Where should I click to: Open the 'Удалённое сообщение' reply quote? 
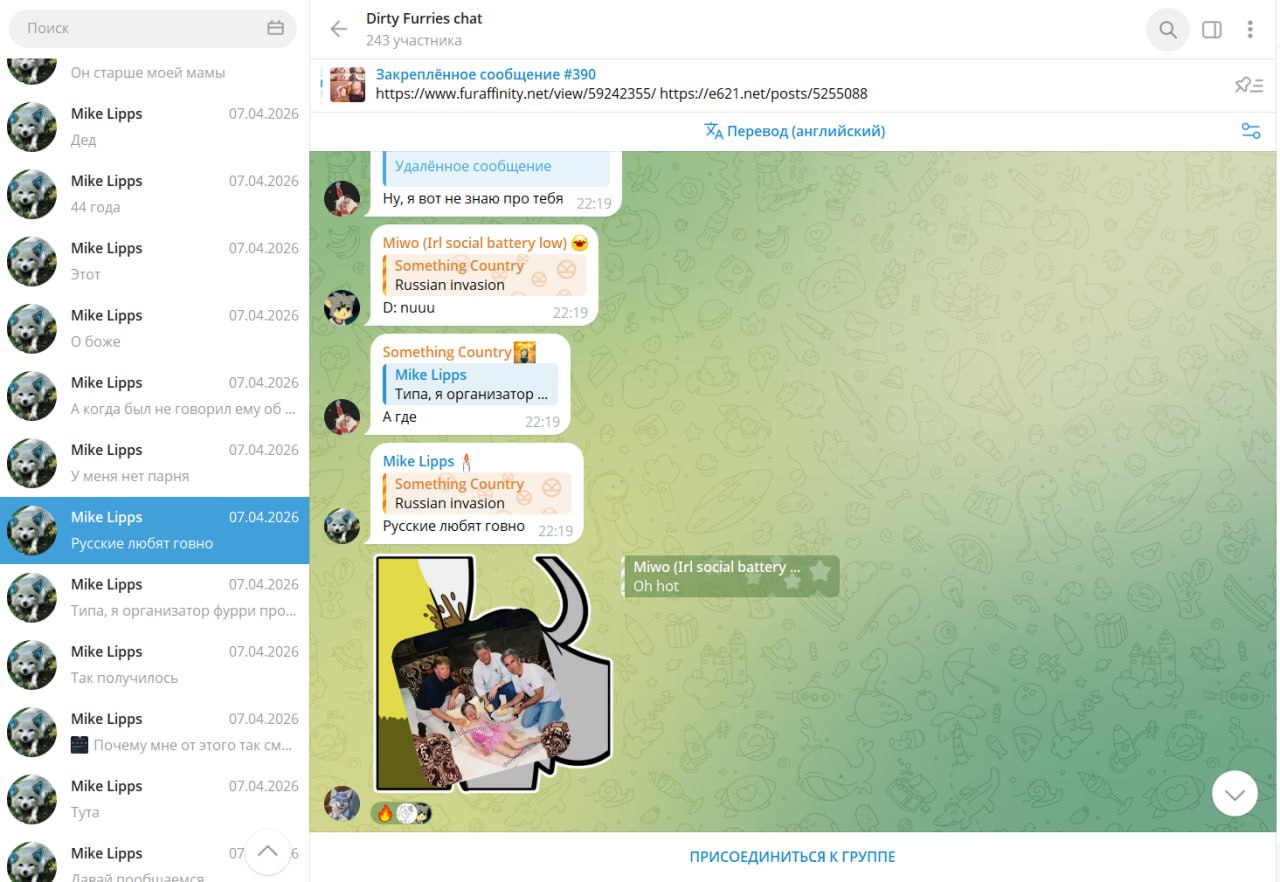[496, 167]
